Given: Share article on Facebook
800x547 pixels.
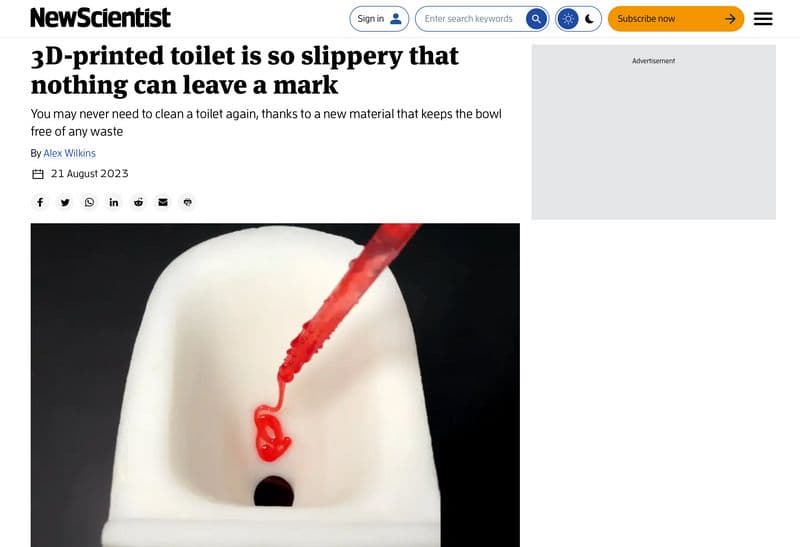Looking at the screenshot, I should point(40,202).
